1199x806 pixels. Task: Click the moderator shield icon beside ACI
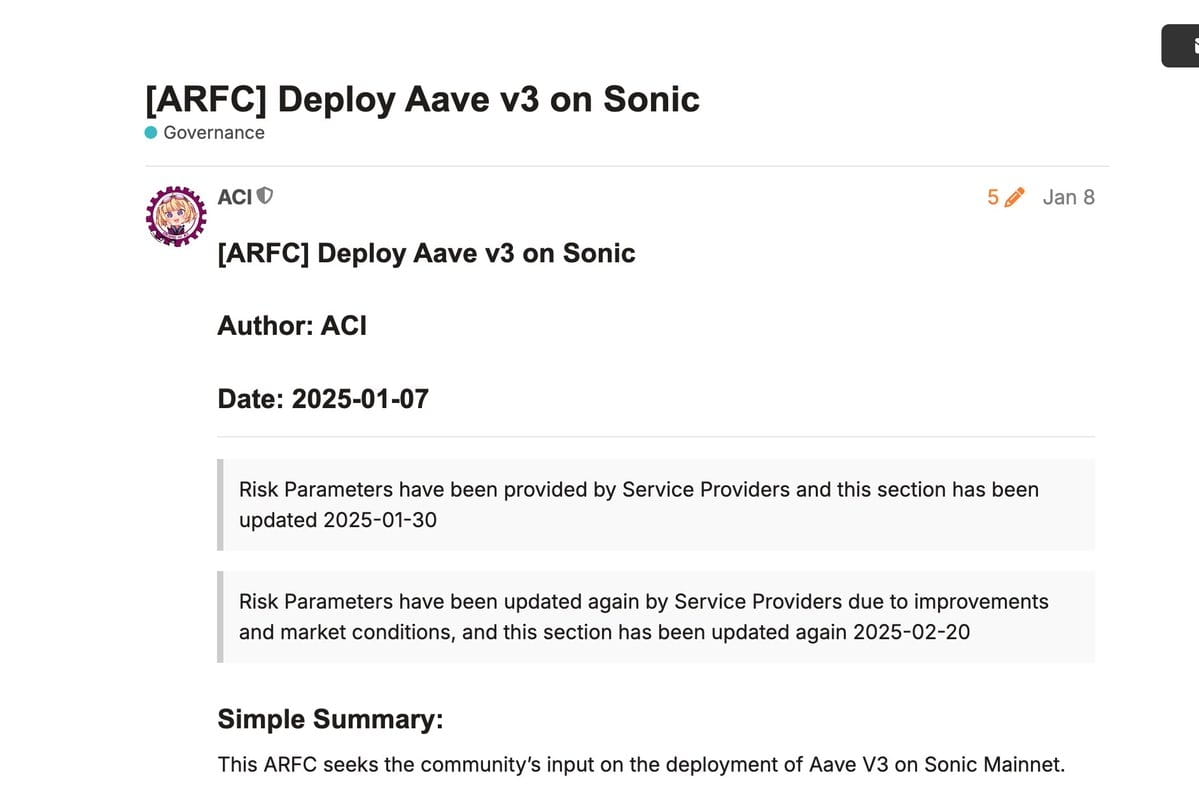(265, 196)
